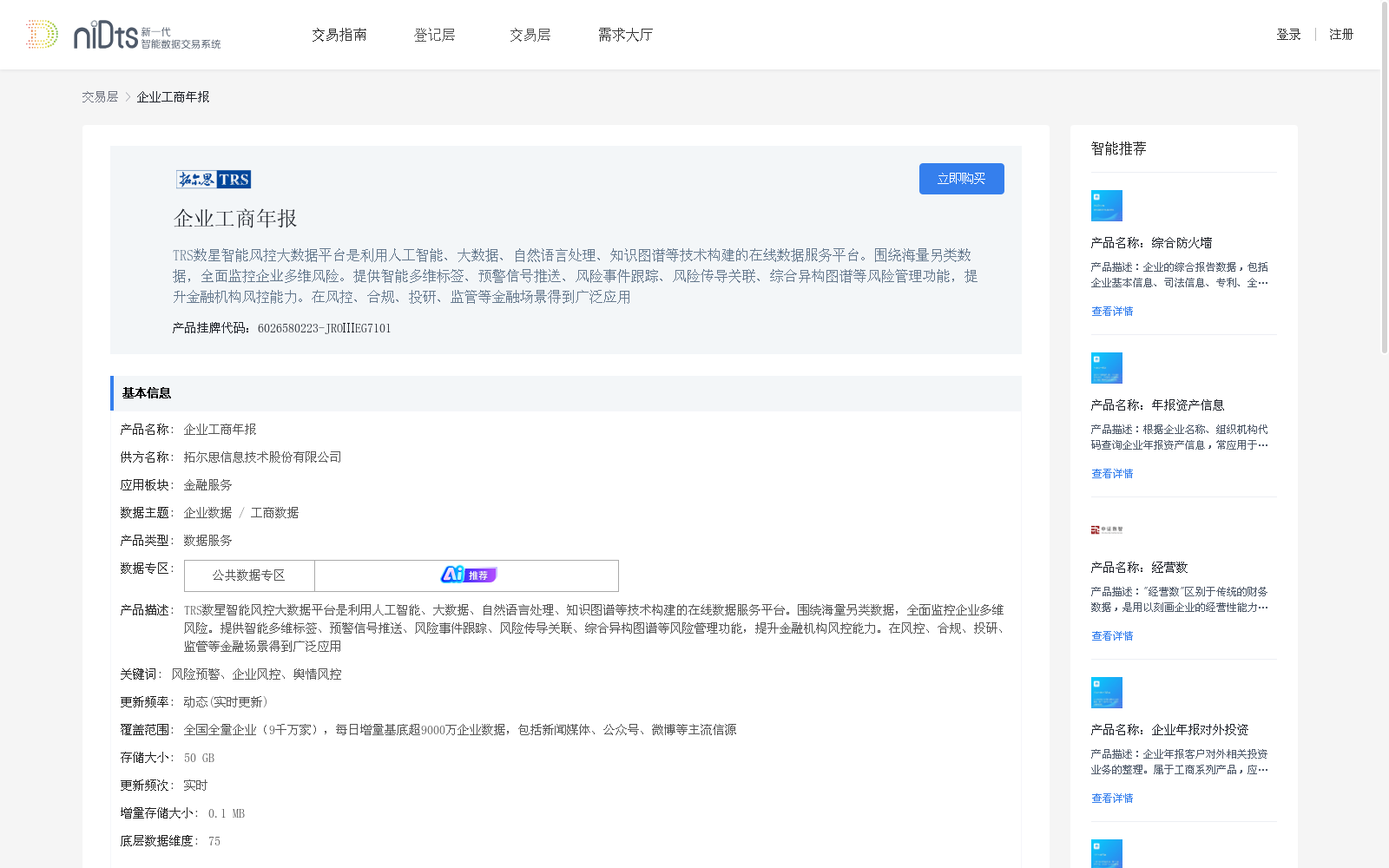Image resolution: width=1389 pixels, height=868 pixels.
Task: Click the 动态(实时更新) update frequency value
Action: 226,702
